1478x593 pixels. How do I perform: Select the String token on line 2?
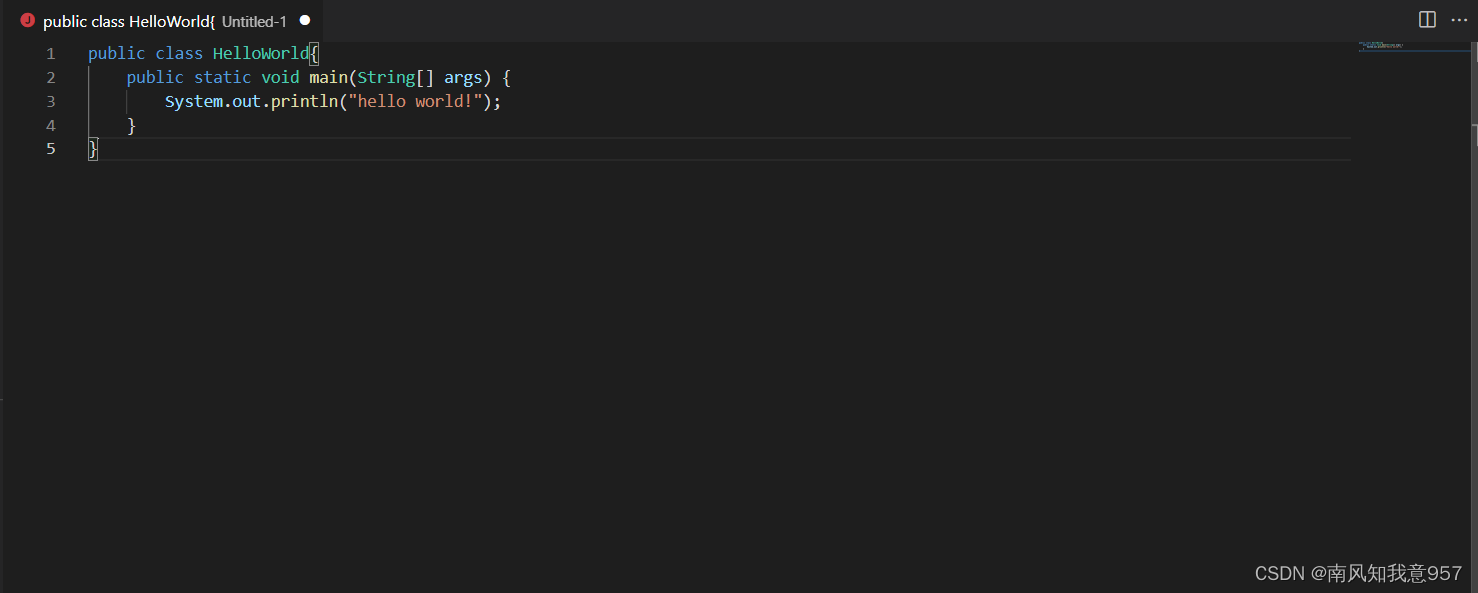[385, 77]
